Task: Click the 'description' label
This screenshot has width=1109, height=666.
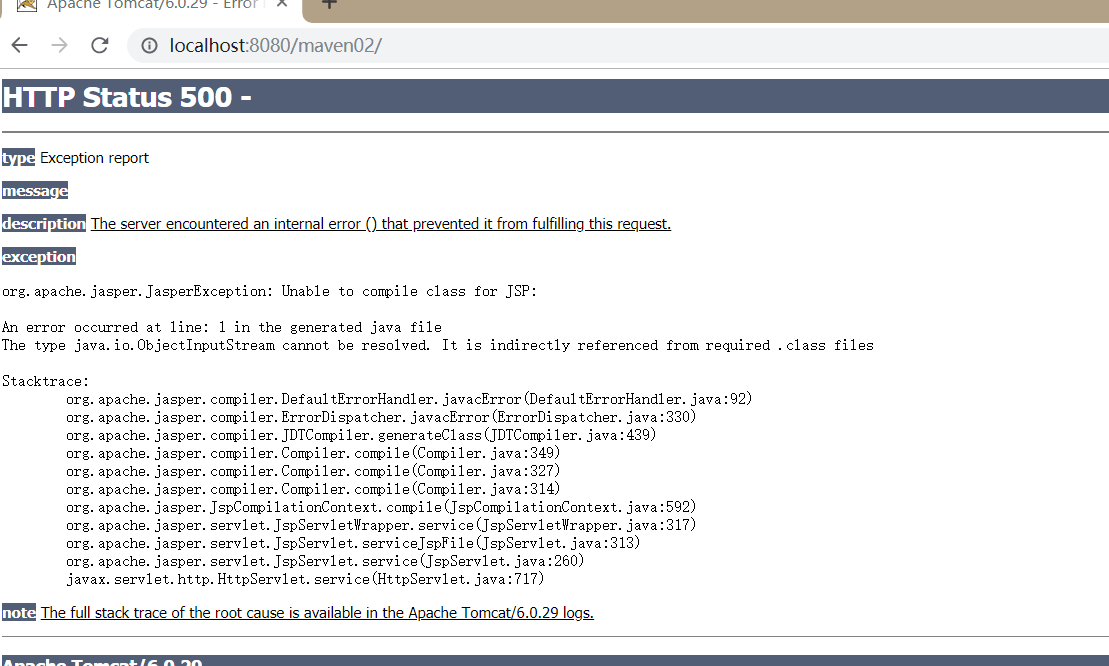Action: [x=44, y=223]
